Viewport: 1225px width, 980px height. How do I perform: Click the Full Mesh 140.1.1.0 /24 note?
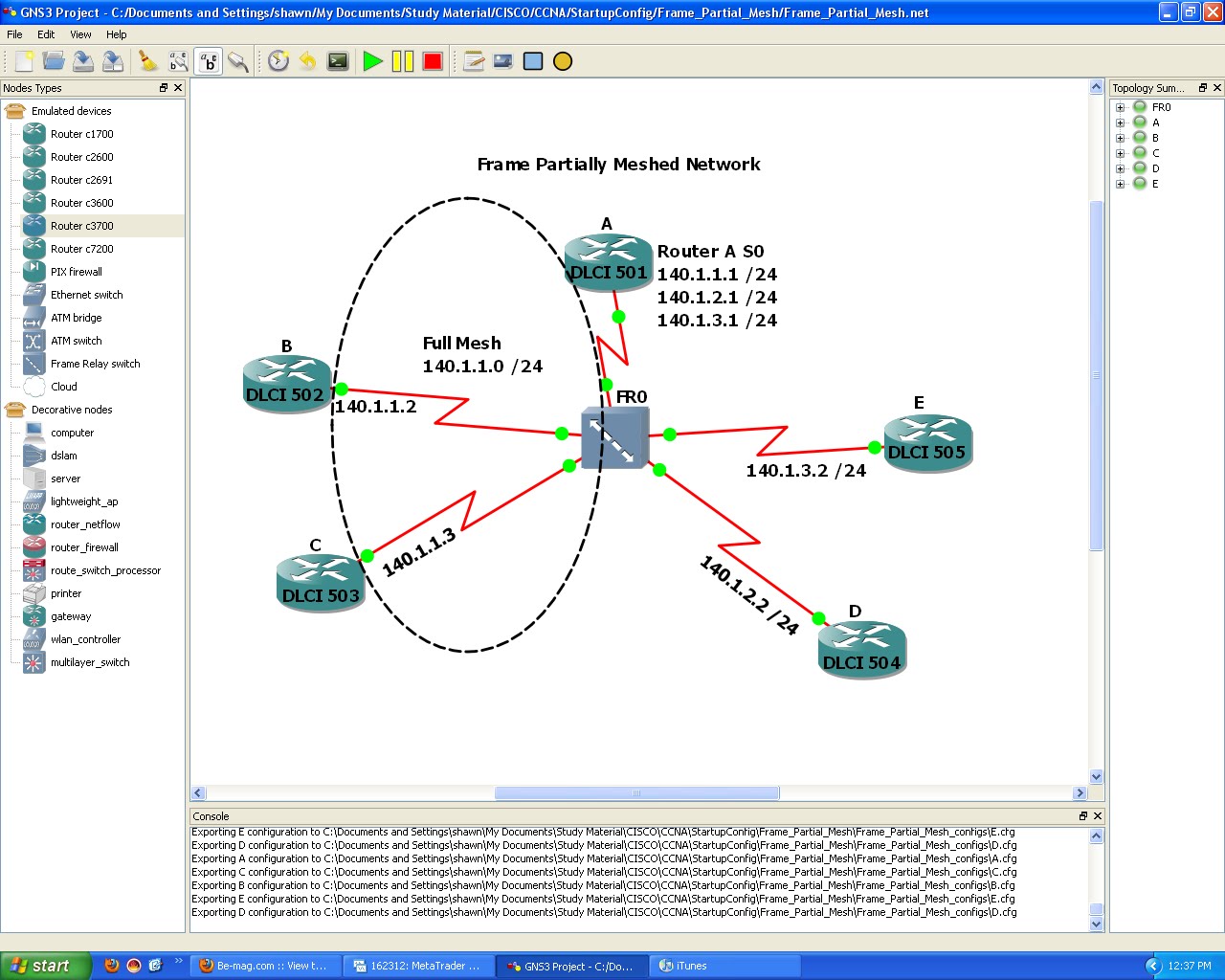482,355
